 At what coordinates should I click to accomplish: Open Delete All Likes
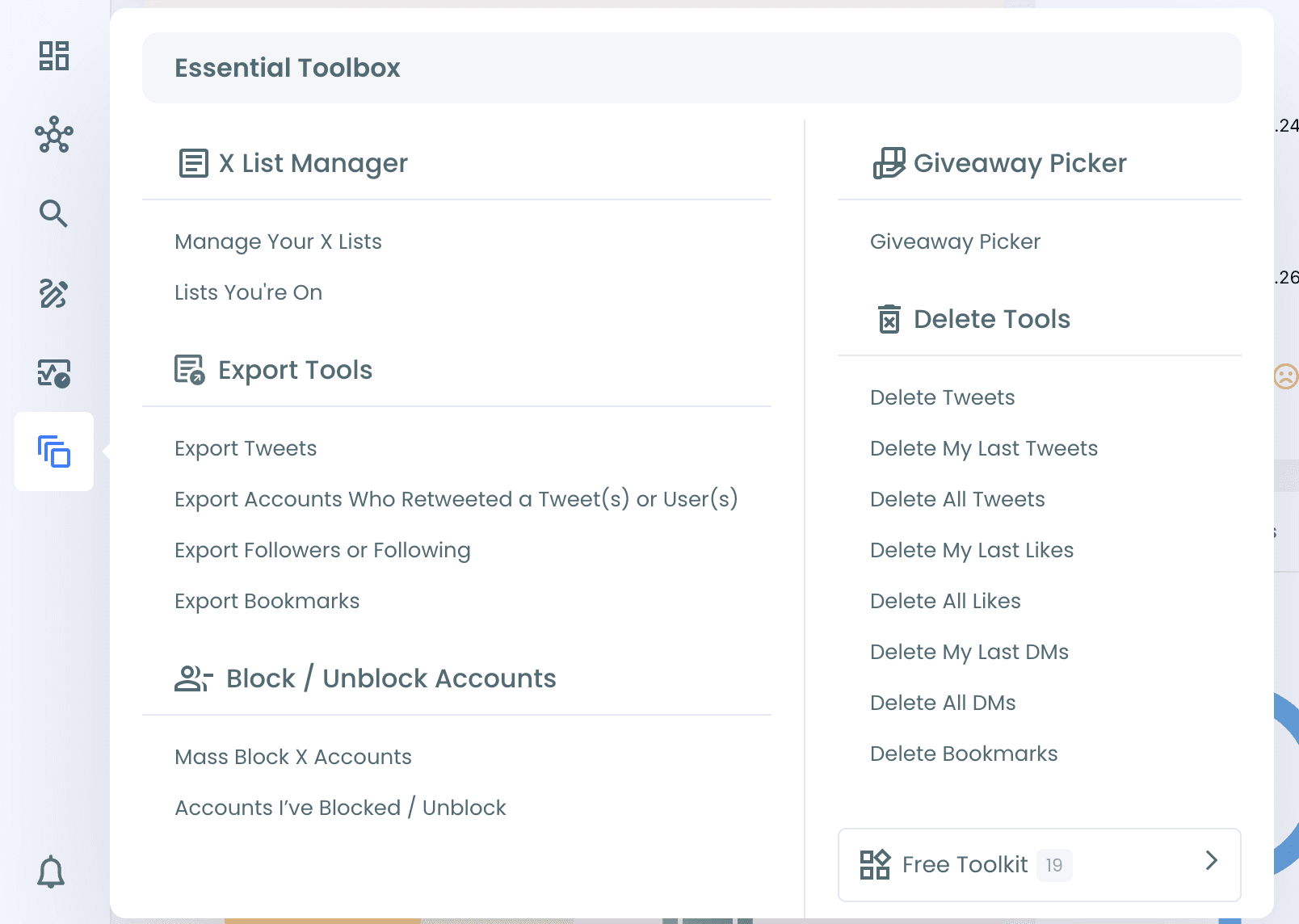pyautogui.click(x=946, y=601)
